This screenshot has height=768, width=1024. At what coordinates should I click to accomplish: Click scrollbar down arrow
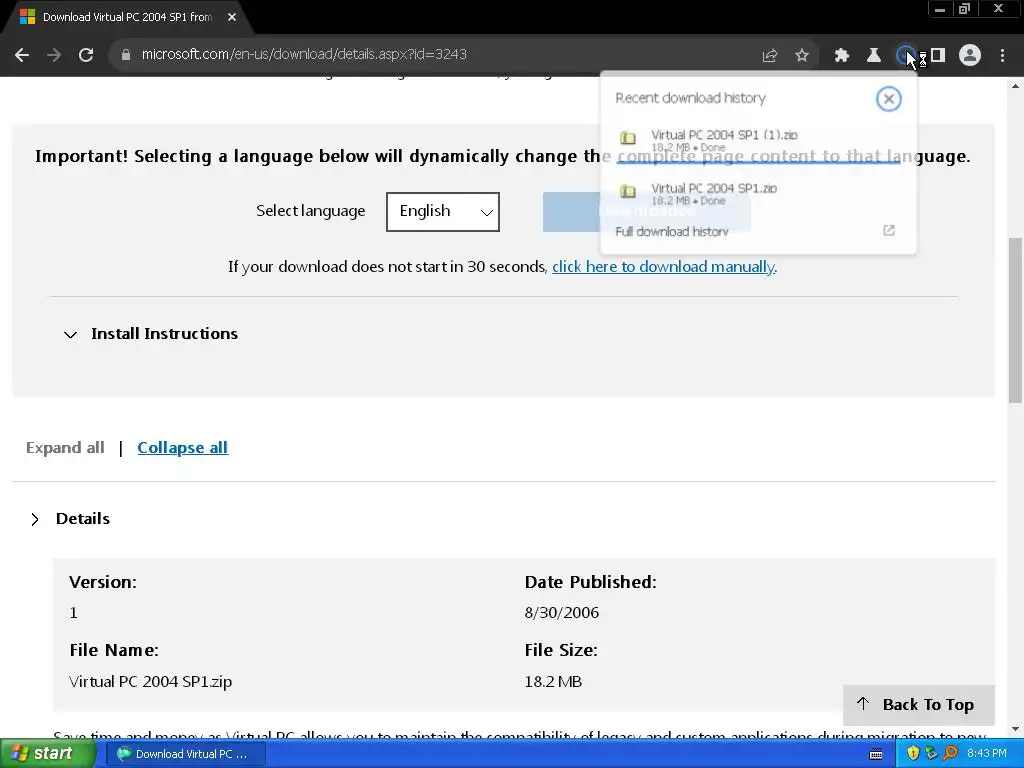pyautogui.click(x=1016, y=729)
